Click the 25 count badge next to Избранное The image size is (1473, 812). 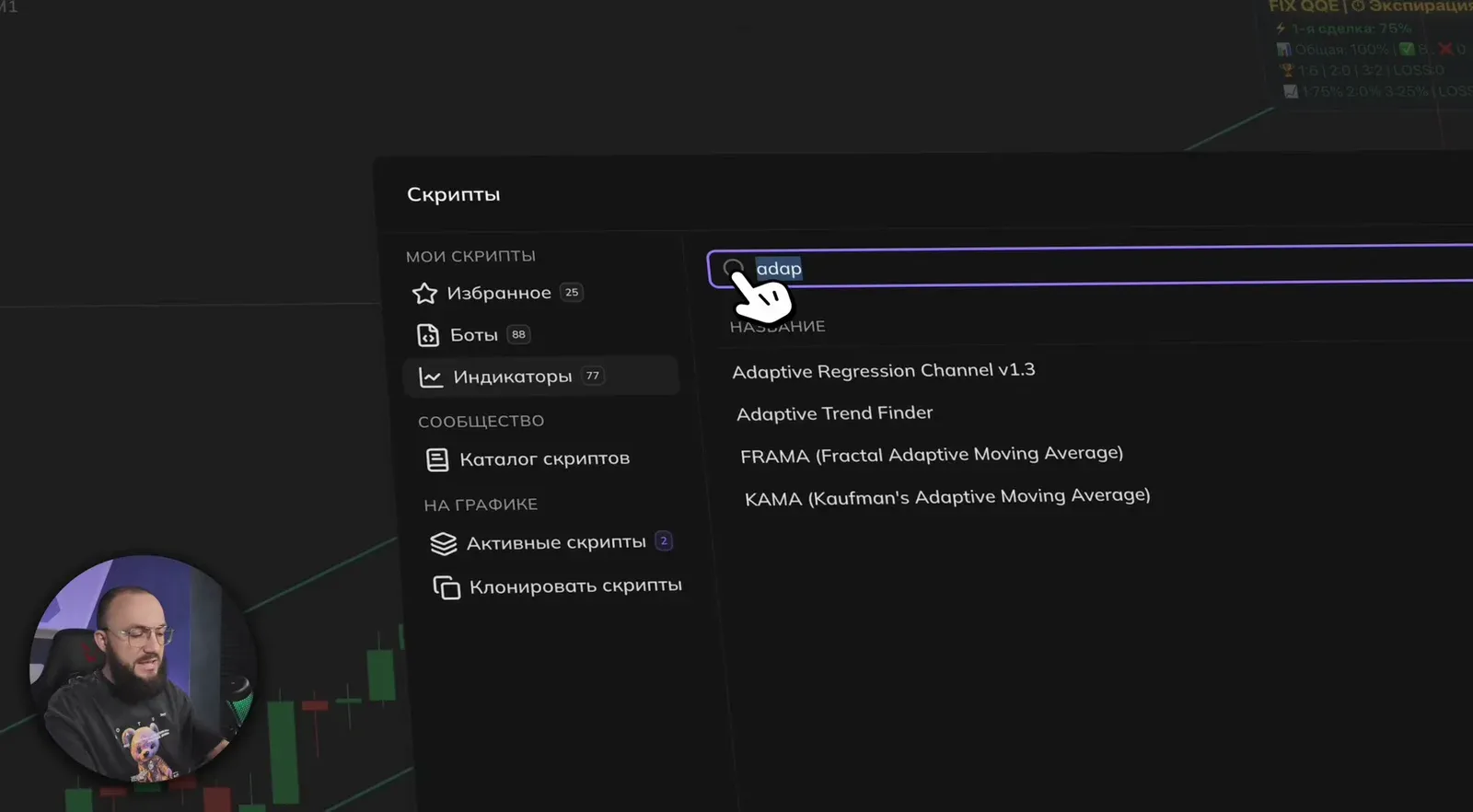pyautogui.click(x=572, y=293)
